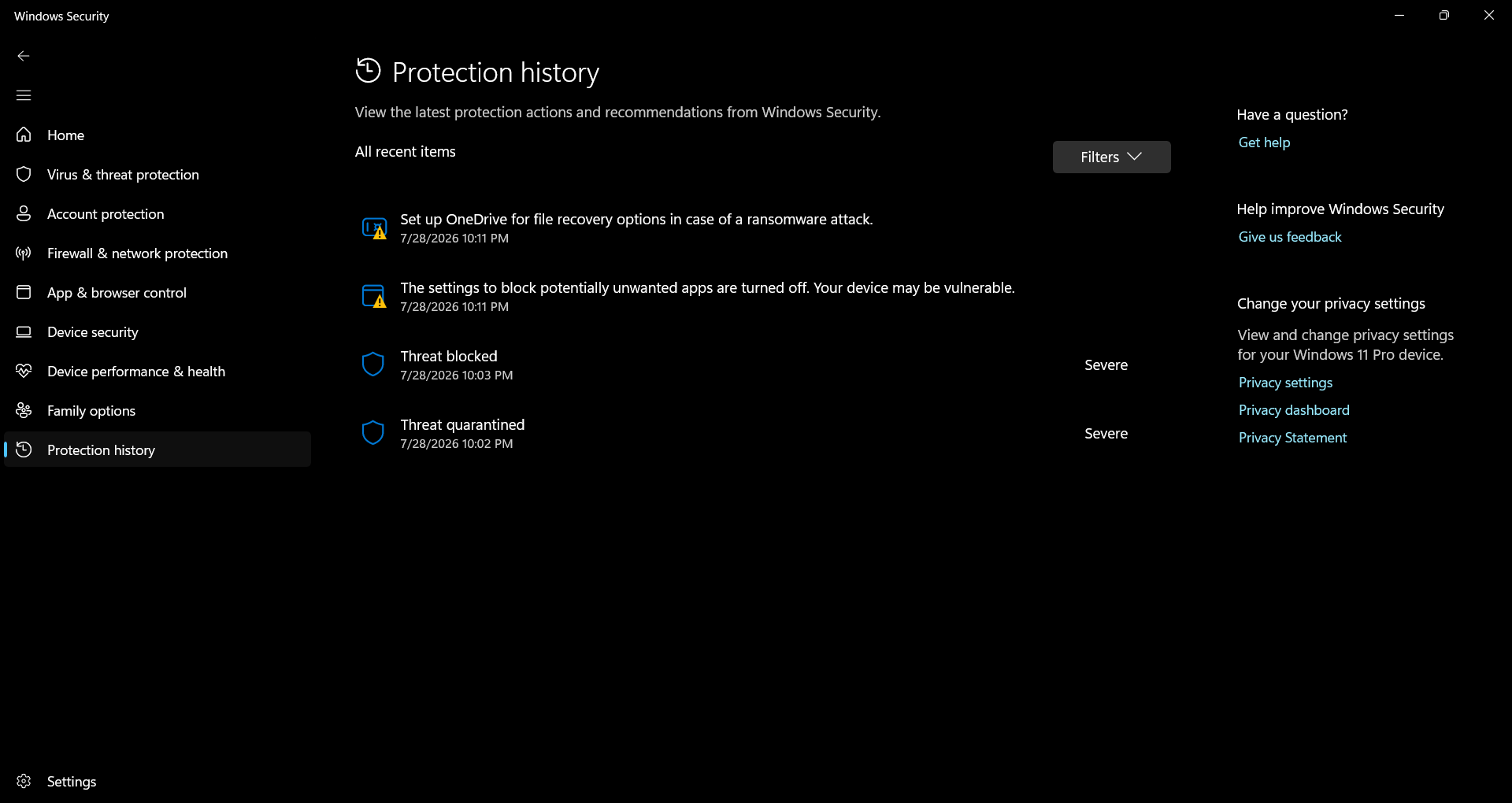Screen dimensions: 1512x803
Task: Navigate to Device security
Action: click(x=157, y=331)
